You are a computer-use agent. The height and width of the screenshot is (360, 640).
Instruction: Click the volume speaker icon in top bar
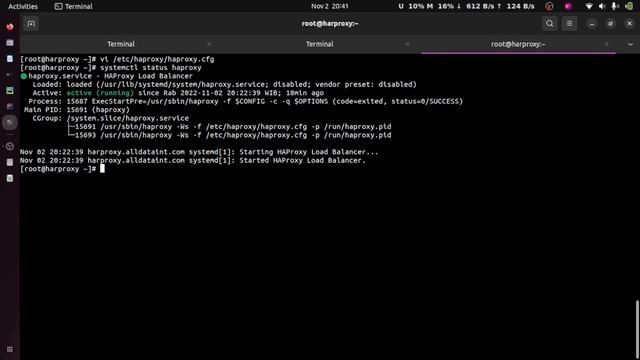pos(602,6)
